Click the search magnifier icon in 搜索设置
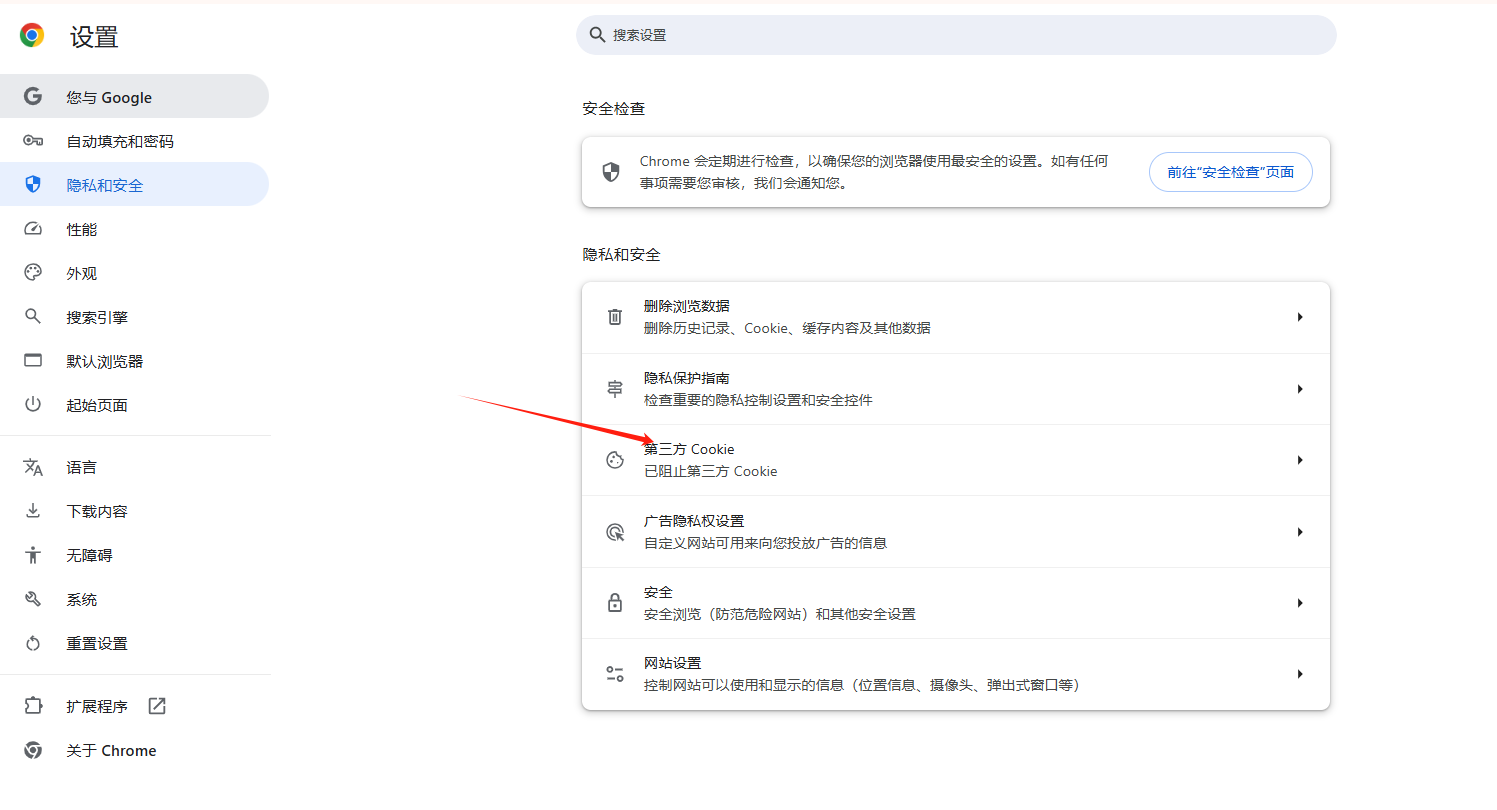 tap(597, 34)
